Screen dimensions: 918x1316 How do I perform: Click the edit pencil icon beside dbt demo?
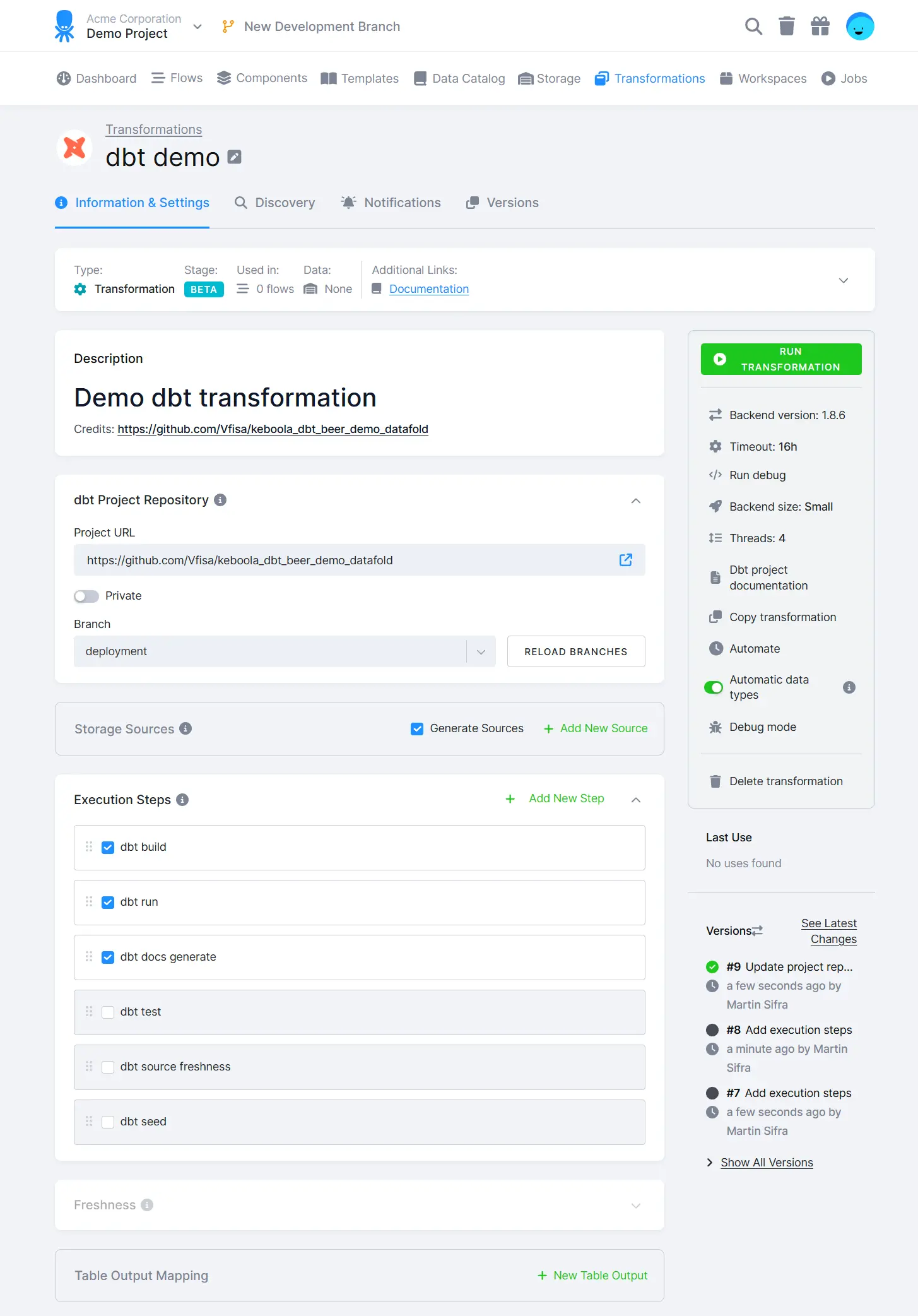pyautogui.click(x=235, y=157)
